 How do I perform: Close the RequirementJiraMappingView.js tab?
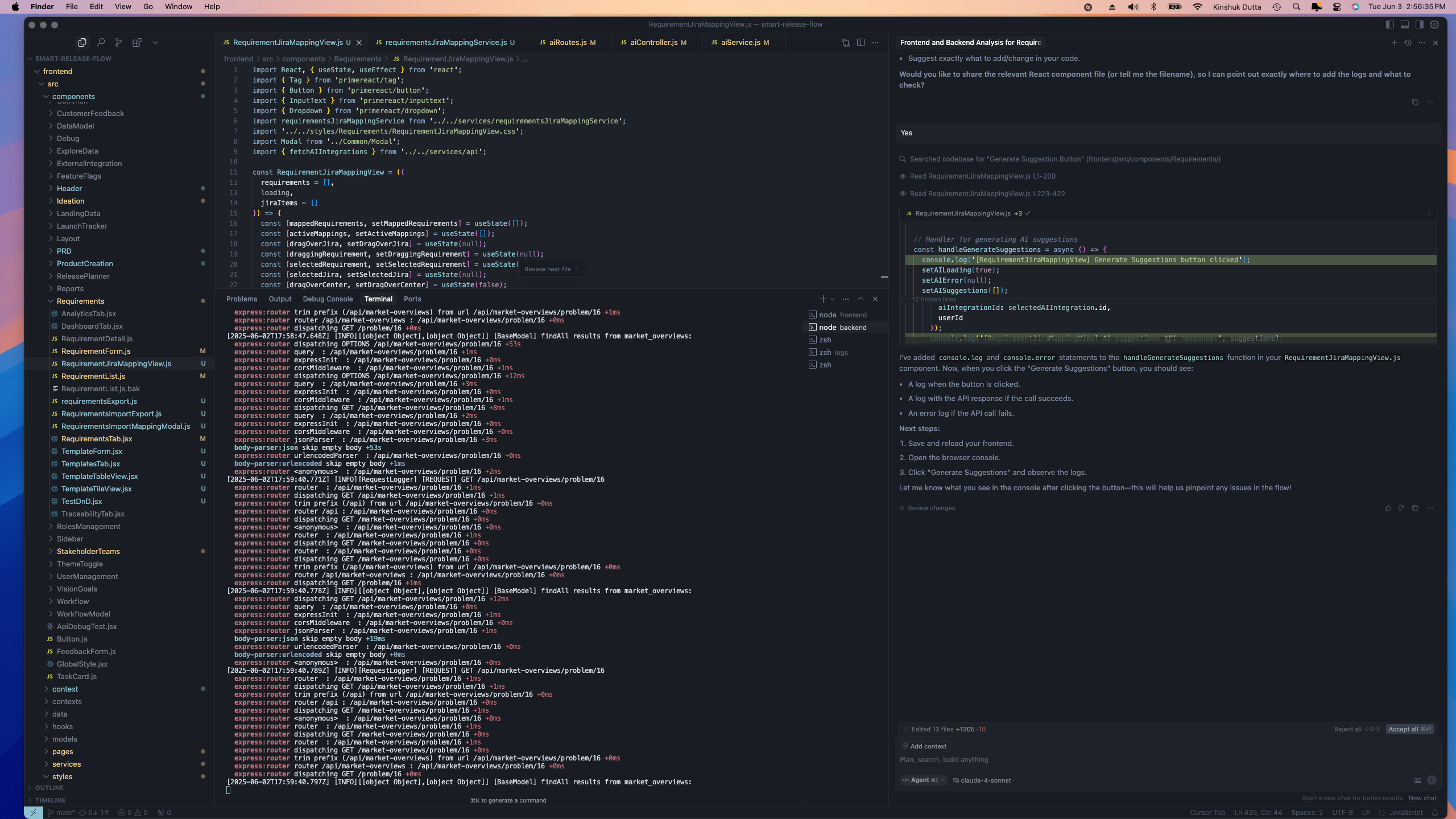coord(359,43)
